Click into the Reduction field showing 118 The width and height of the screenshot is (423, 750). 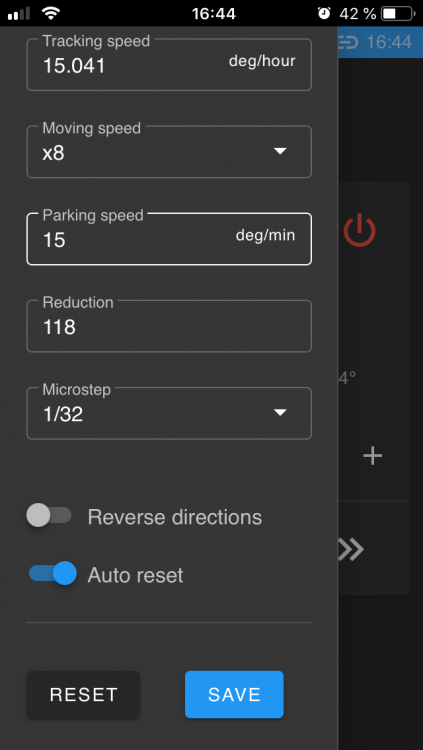pos(169,326)
